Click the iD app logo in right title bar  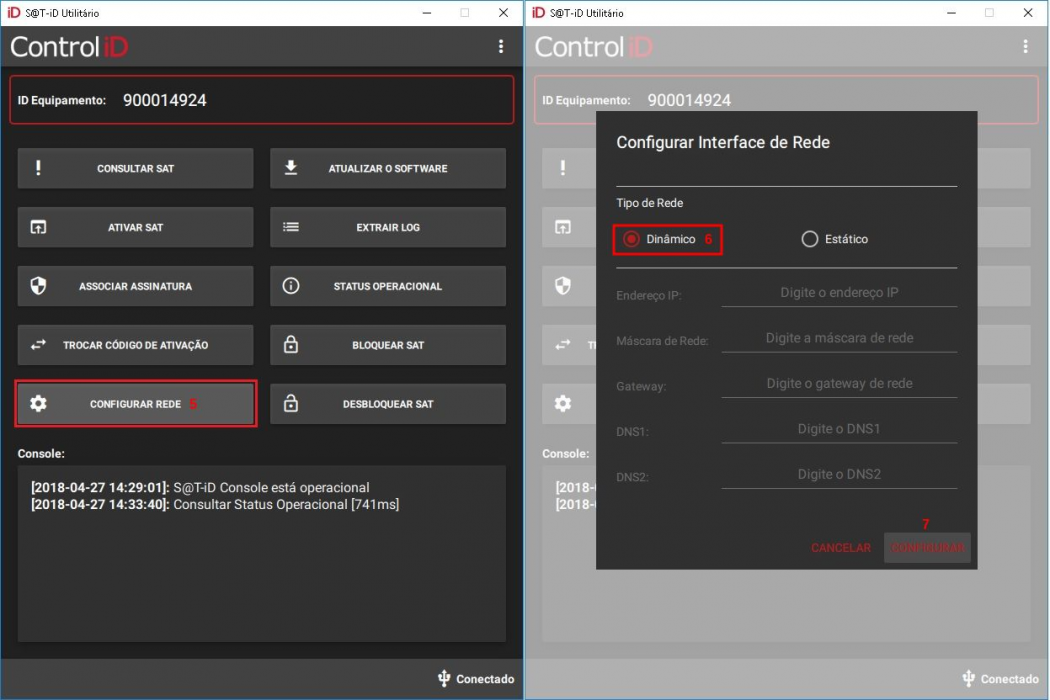[538, 13]
